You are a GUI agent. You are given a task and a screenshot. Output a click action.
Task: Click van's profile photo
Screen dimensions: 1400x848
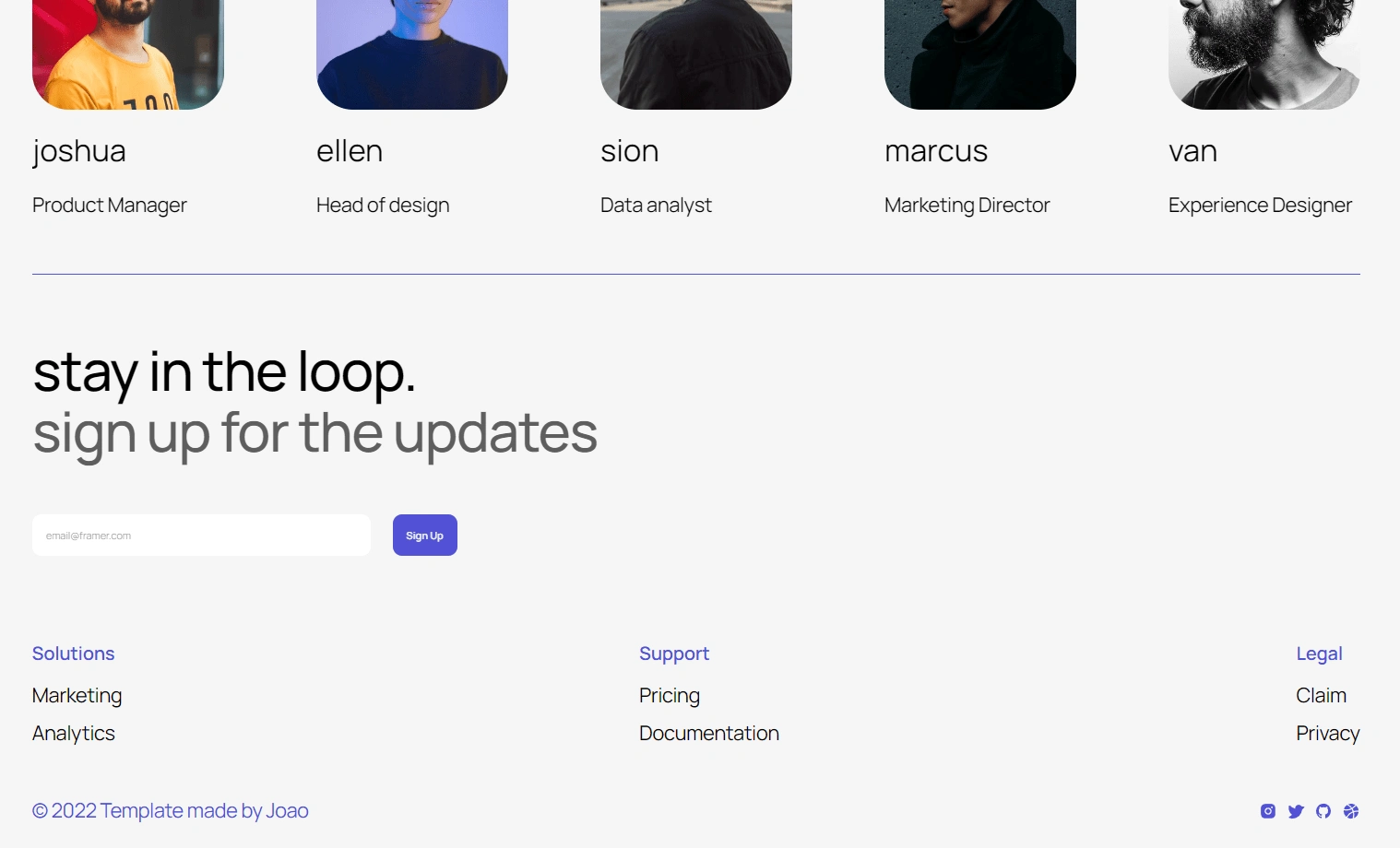(1264, 54)
